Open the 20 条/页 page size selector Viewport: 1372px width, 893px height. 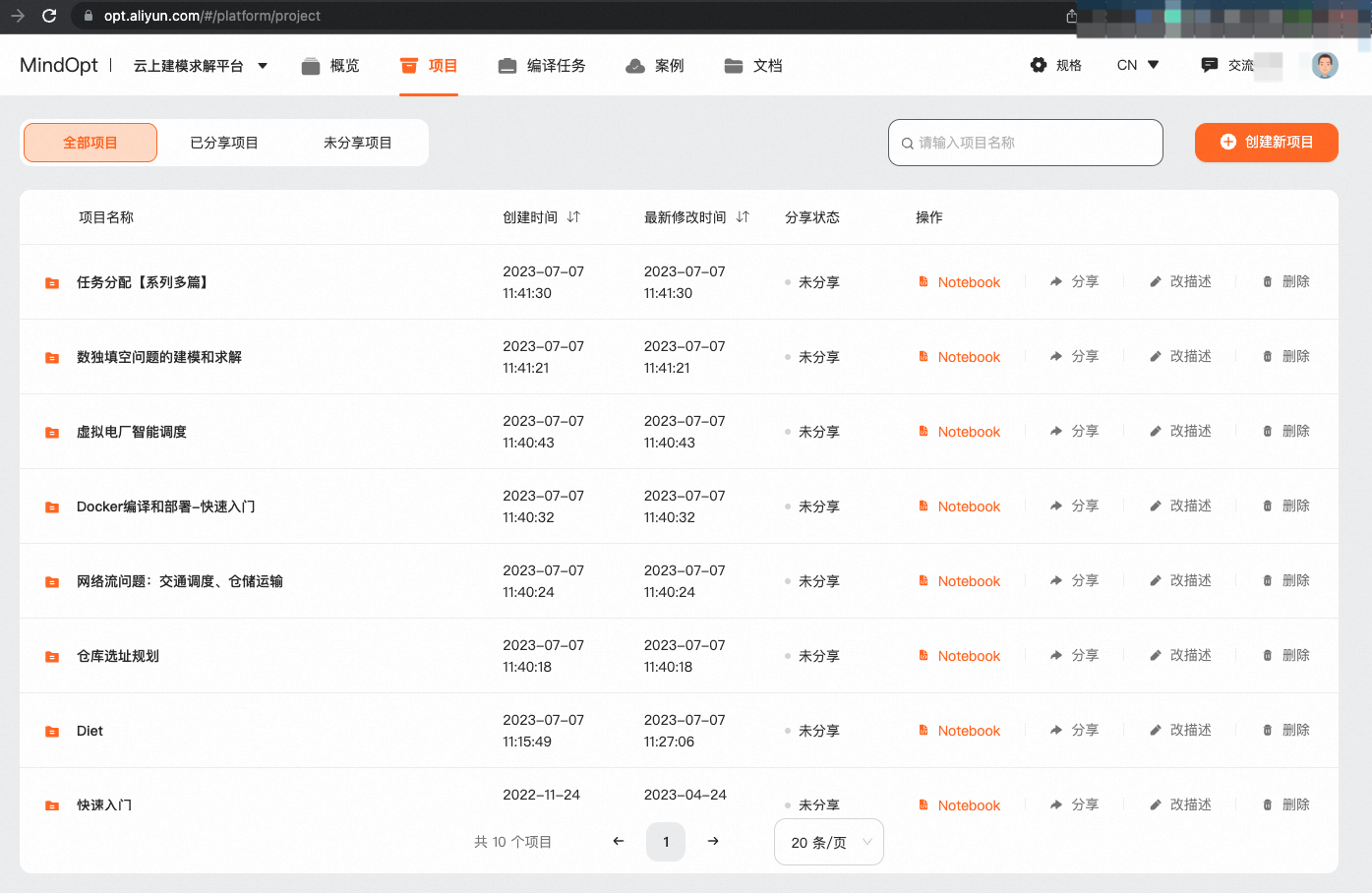point(829,842)
